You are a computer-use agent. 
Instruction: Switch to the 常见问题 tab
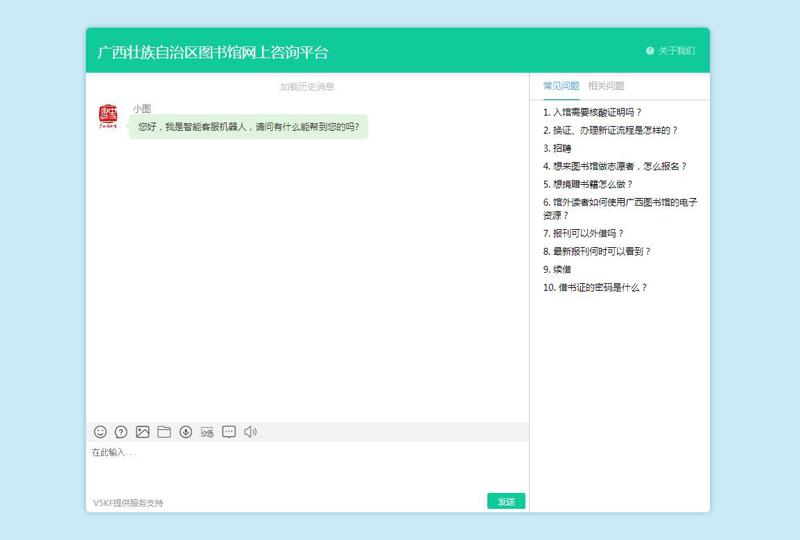coord(561,86)
